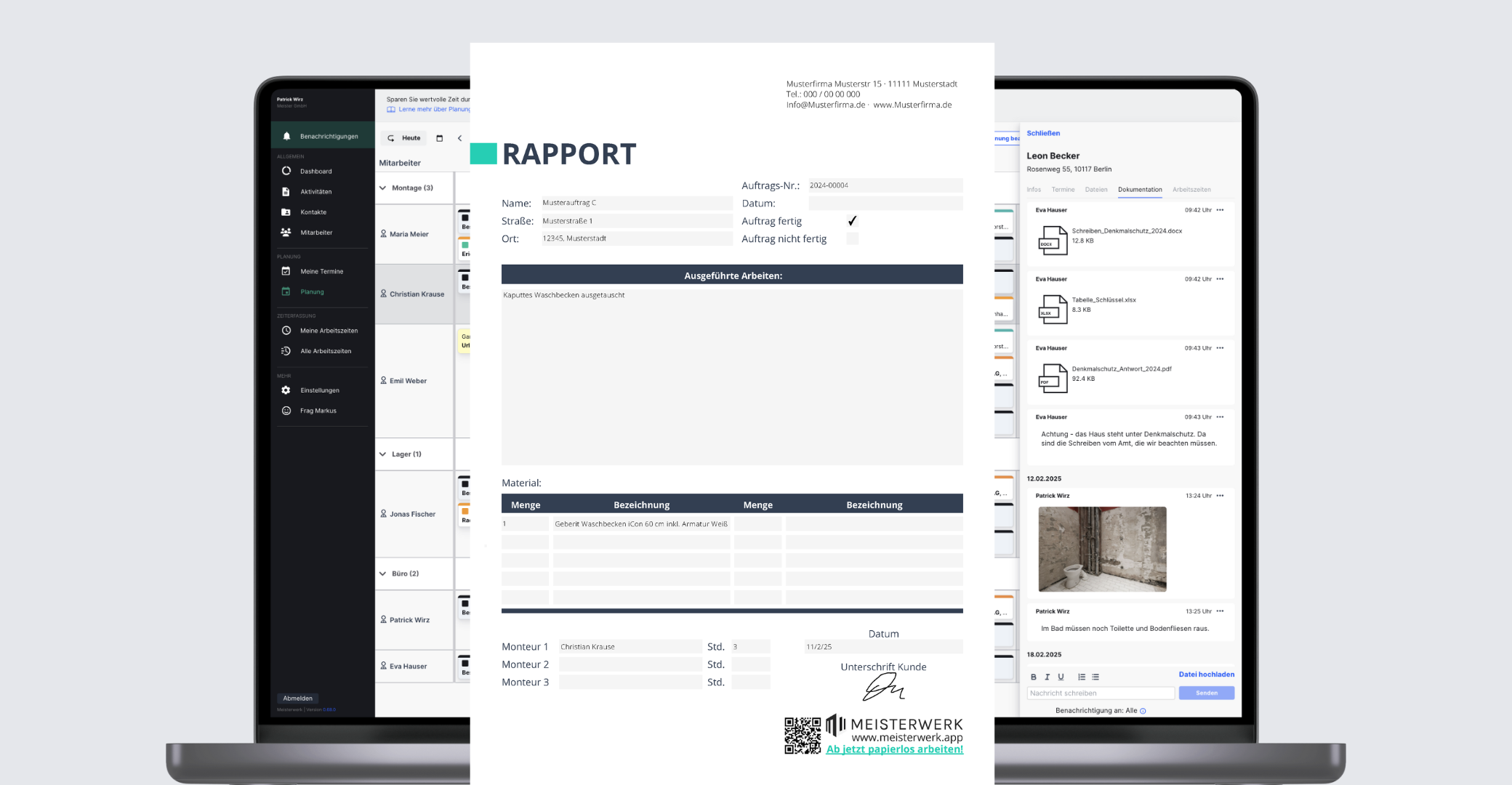Click Nachricht schreiben input field
The image size is (1512, 785).
click(x=1101, y=693)
